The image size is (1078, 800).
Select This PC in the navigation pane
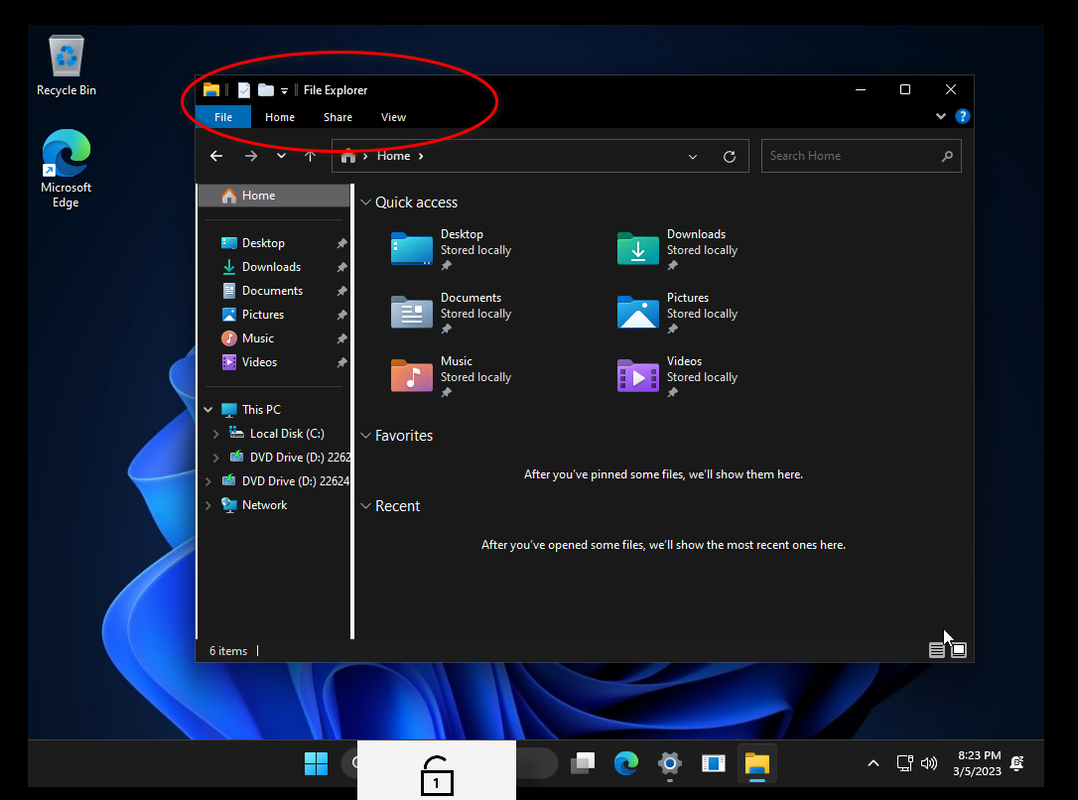(x=261, y=410)
